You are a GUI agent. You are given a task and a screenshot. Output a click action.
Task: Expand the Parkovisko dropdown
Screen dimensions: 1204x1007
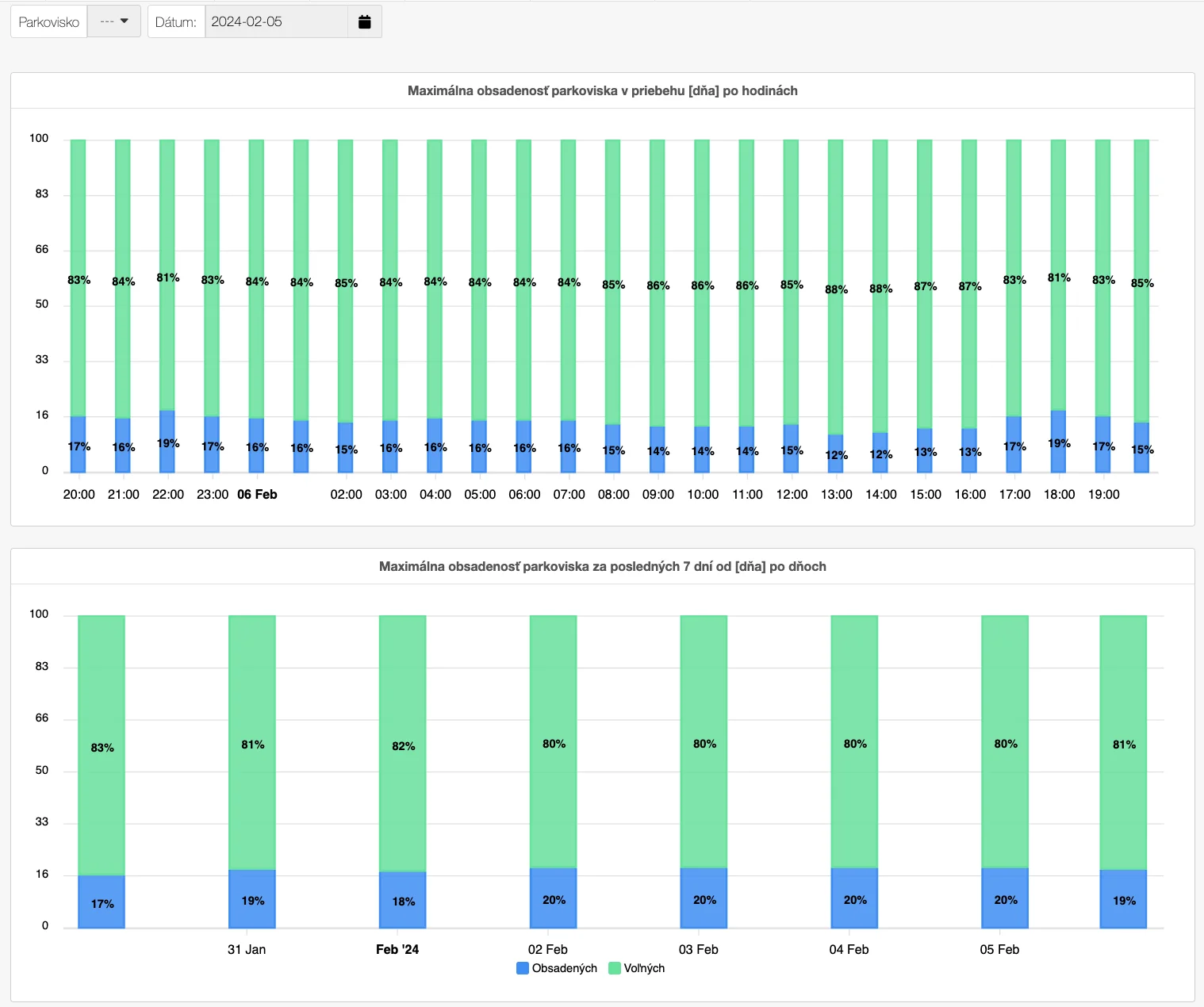[114, 22]
